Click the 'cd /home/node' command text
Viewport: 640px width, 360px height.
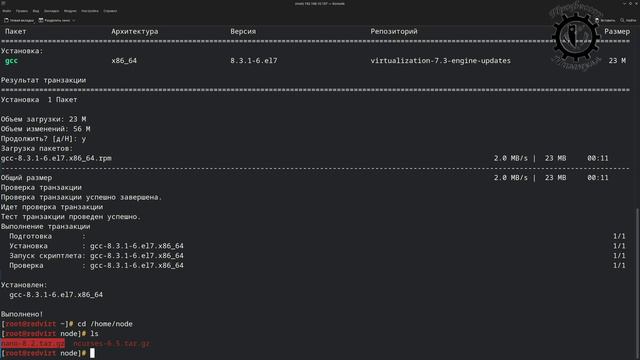105,324
